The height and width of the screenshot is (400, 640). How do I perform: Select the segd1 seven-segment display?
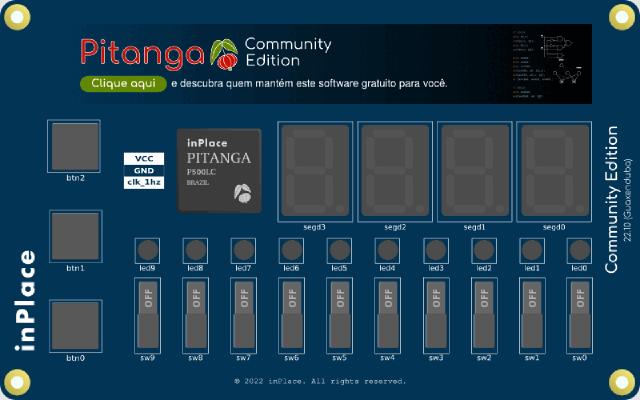tap(475, 172)
